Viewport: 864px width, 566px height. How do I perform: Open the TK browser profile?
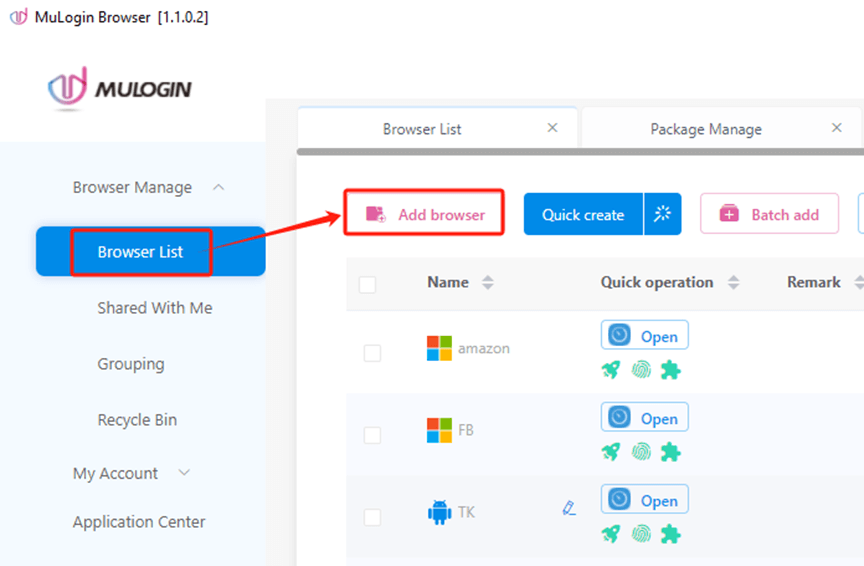coord(645,499)
